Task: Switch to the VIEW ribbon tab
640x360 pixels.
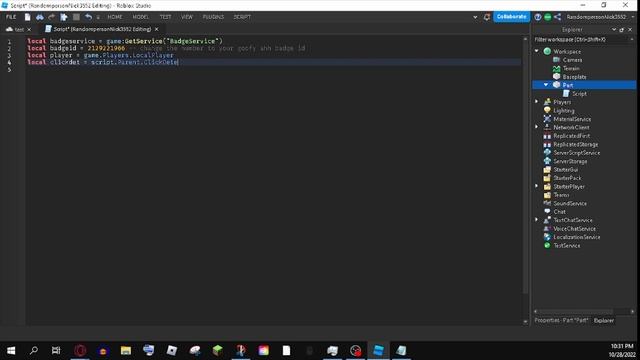Action: (187, 17)
